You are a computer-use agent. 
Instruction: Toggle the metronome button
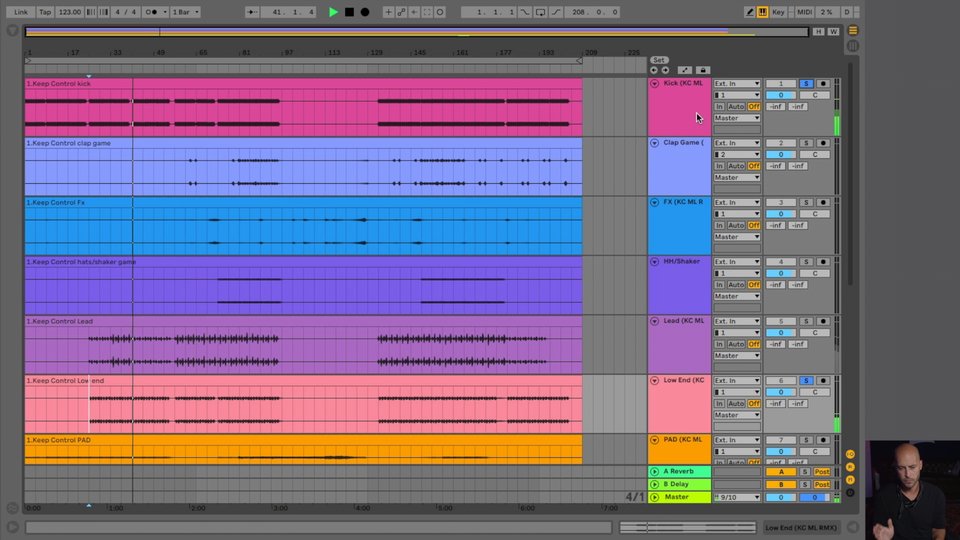(x=154, y=12)
